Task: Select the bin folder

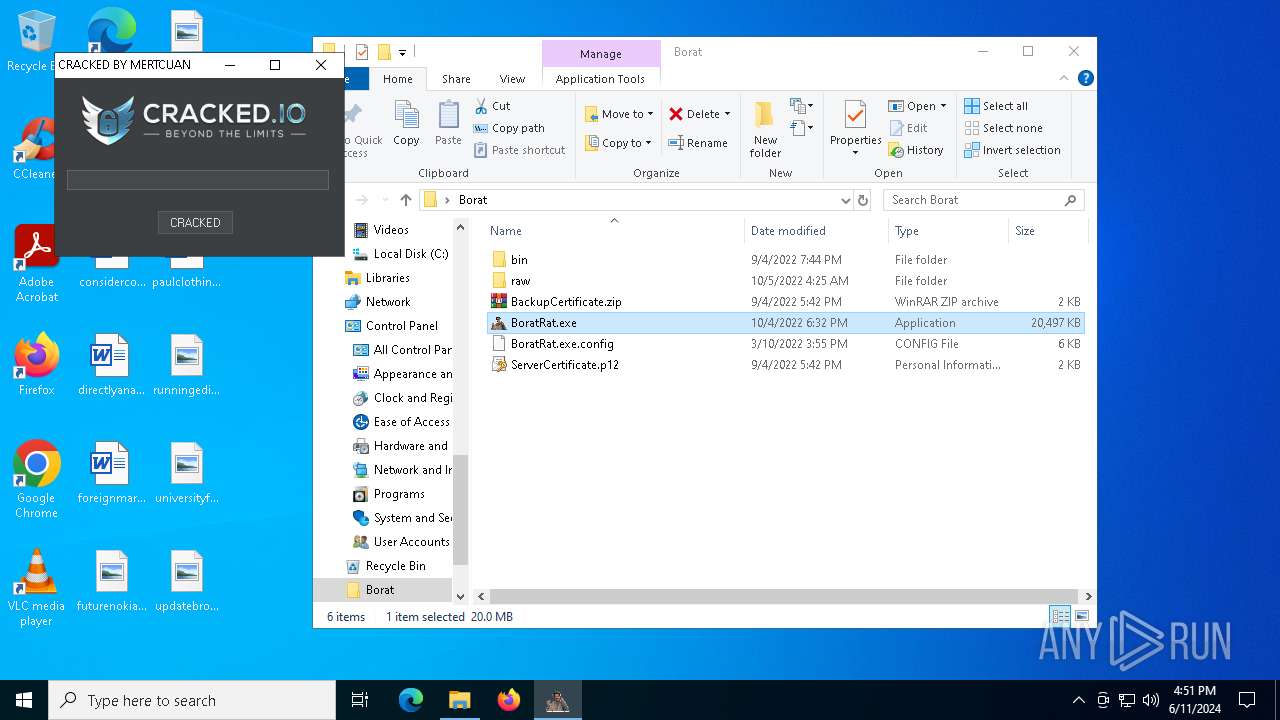Action: pyautogui.click(x=785, y=260)
